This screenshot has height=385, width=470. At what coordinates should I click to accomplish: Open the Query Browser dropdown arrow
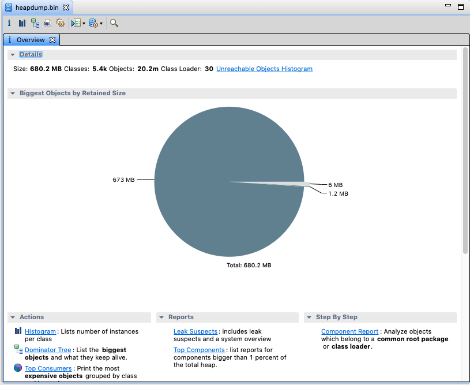tap(101, 23)
